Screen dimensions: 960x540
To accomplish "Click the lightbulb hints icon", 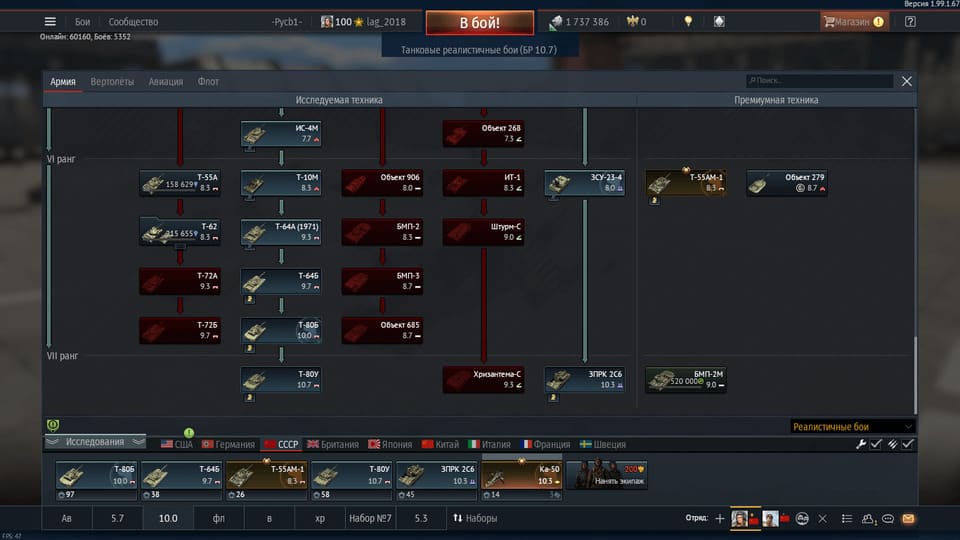I will click(688, 21).
